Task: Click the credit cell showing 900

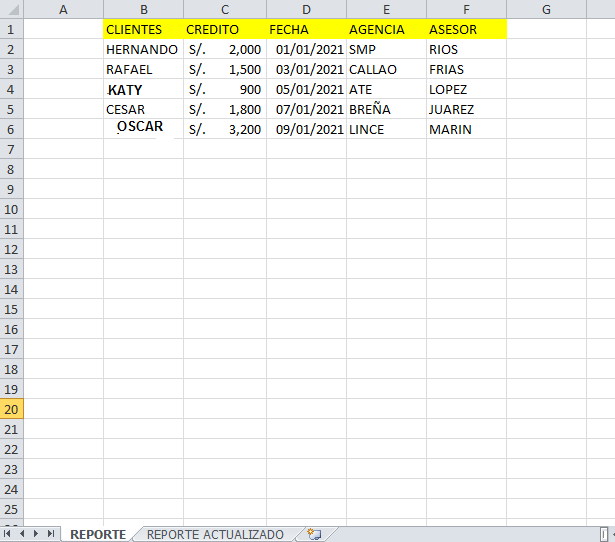Action: 225,89
